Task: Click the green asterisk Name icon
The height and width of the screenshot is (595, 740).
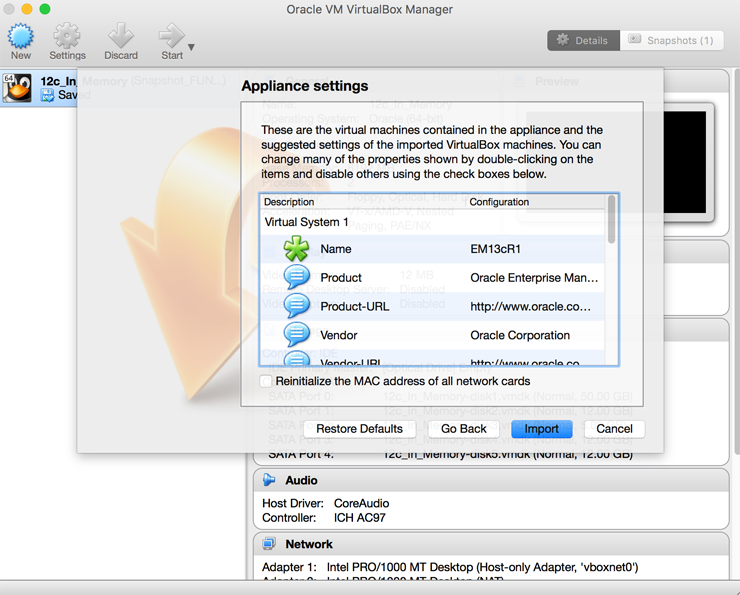Action: (296, 249)
